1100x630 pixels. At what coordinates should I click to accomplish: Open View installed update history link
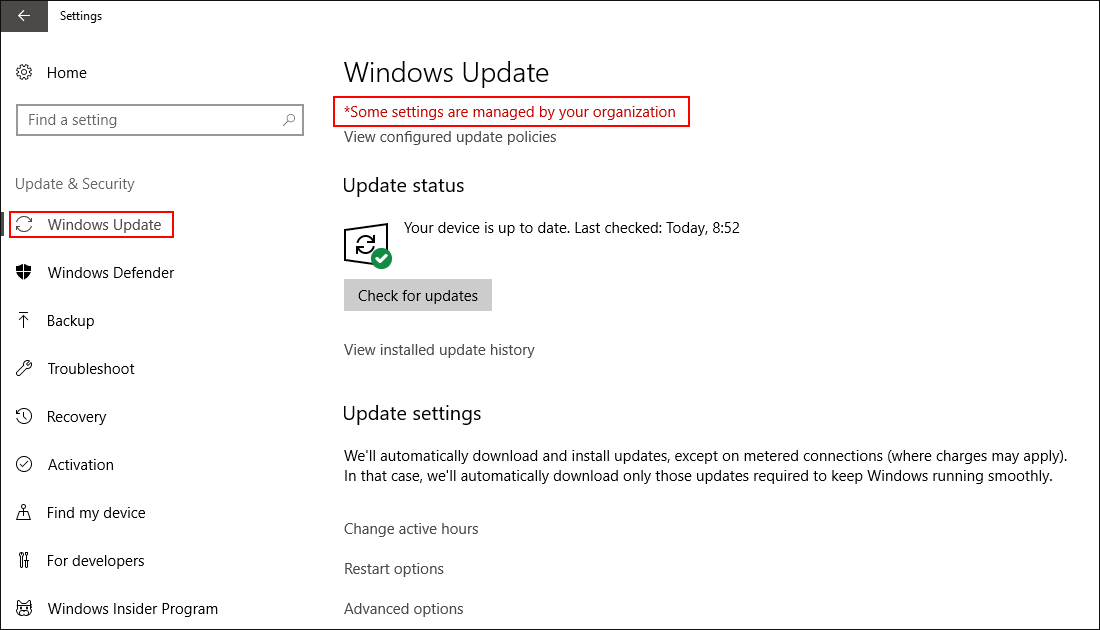[439, 349]
